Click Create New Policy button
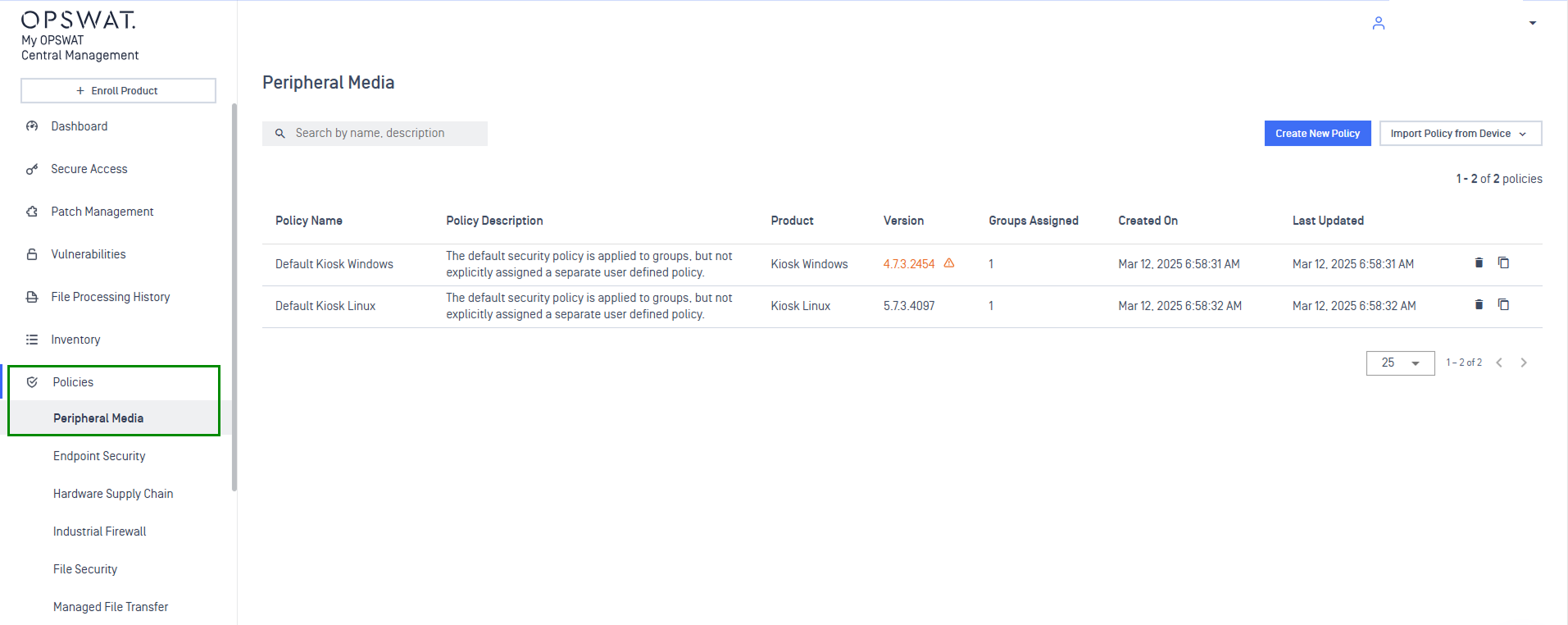Image resolution: width=1568 pixels, height=625 pixels. pyautogui.click(x=1317, y=134)
